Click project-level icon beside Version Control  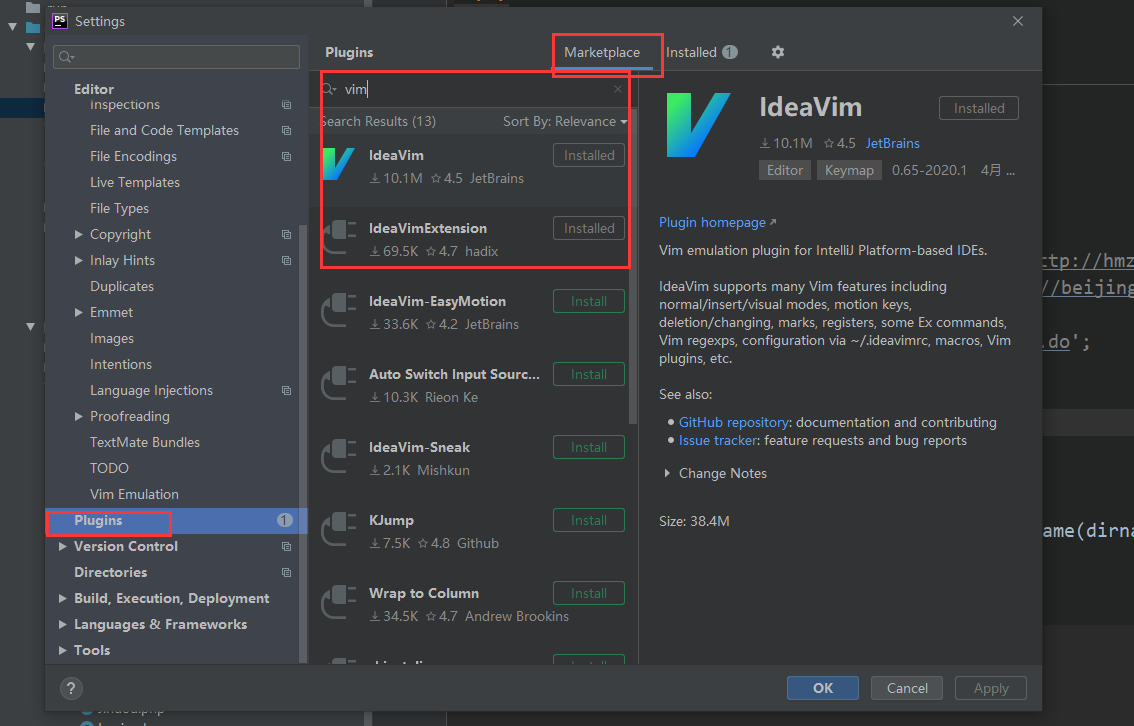pos(286,547)
